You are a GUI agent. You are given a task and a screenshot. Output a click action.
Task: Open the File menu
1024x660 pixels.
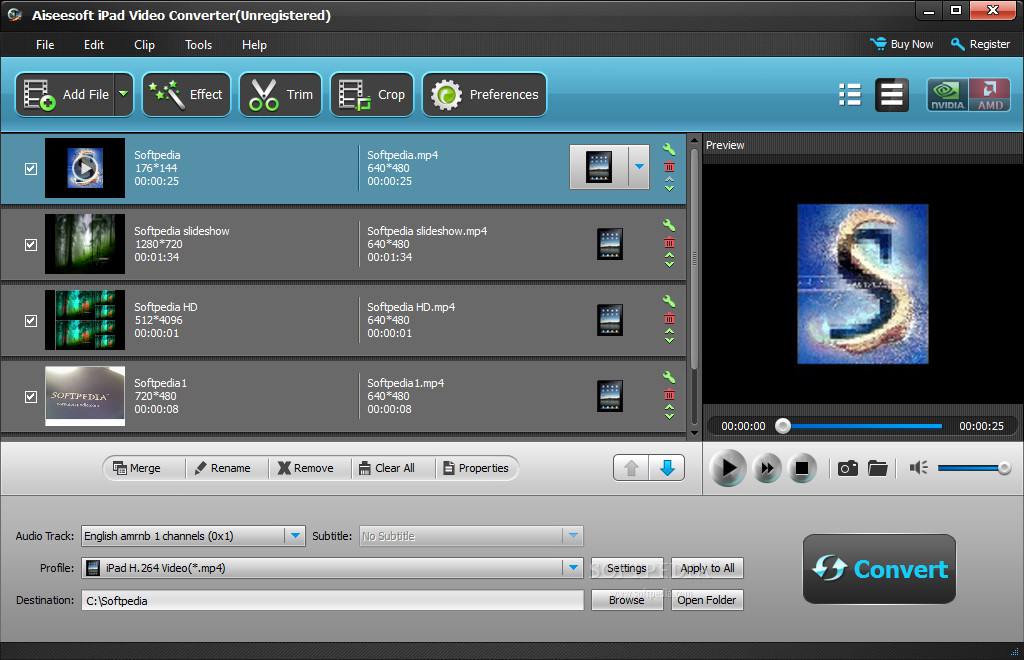(45, 44)
